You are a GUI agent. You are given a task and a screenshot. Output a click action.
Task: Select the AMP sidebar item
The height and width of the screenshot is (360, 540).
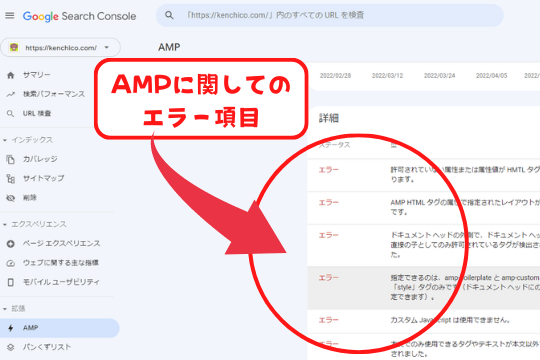coord(60,328)
